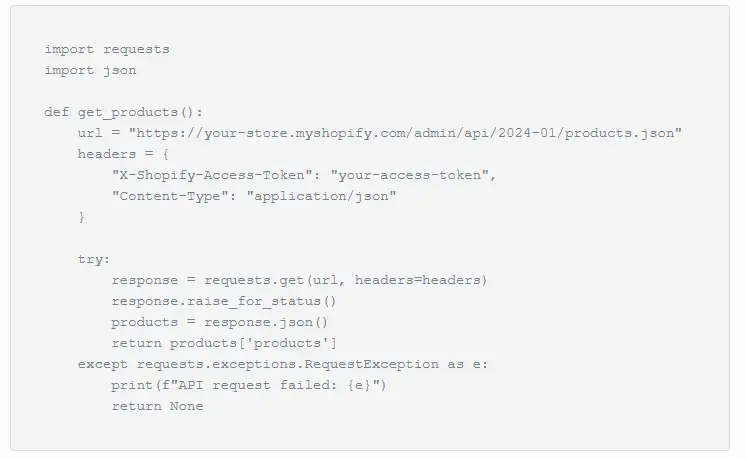Click the 'headers = {' line

[x=123, y=154]
